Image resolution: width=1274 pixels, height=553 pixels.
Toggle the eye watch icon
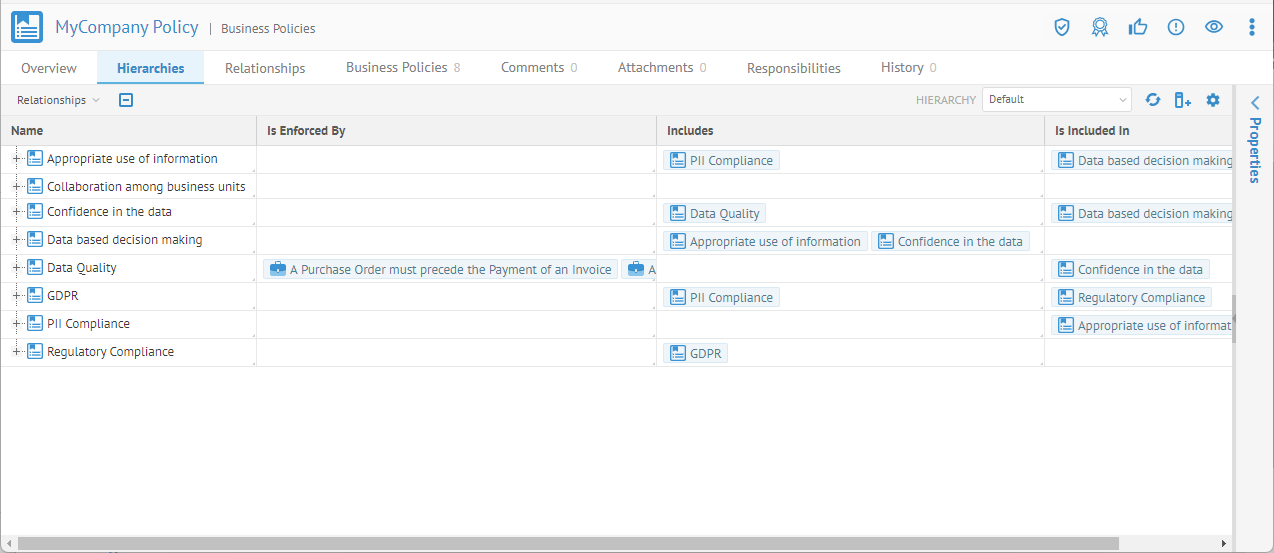click(1214, 27)
